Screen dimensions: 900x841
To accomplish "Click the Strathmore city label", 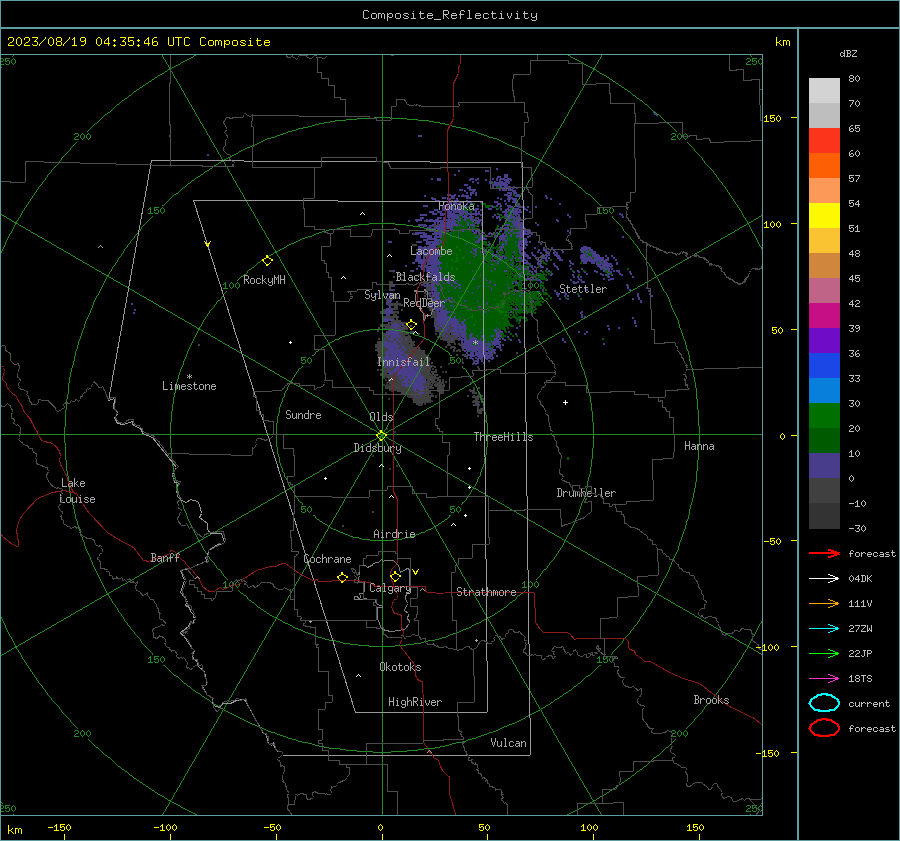I will [x=486, y=592].
